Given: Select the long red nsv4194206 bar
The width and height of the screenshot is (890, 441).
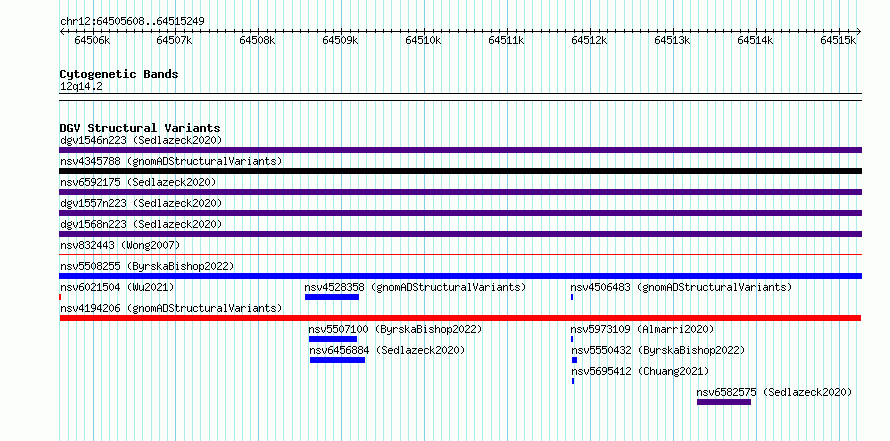Looking at the screenshot, I should click(x=460, y=318).
